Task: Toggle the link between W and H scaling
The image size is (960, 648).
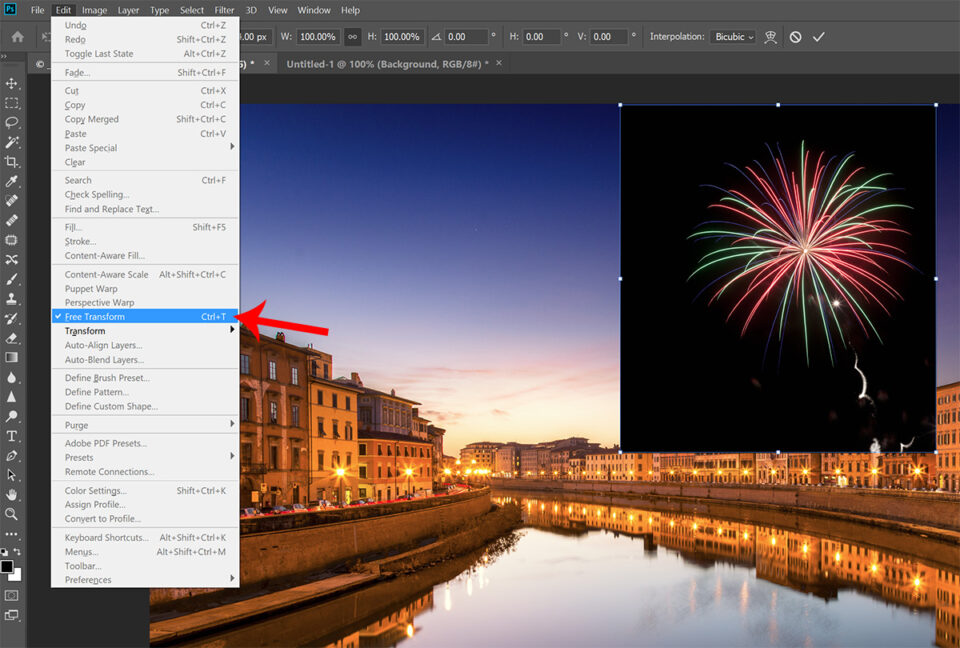Action: pos(351,36)
